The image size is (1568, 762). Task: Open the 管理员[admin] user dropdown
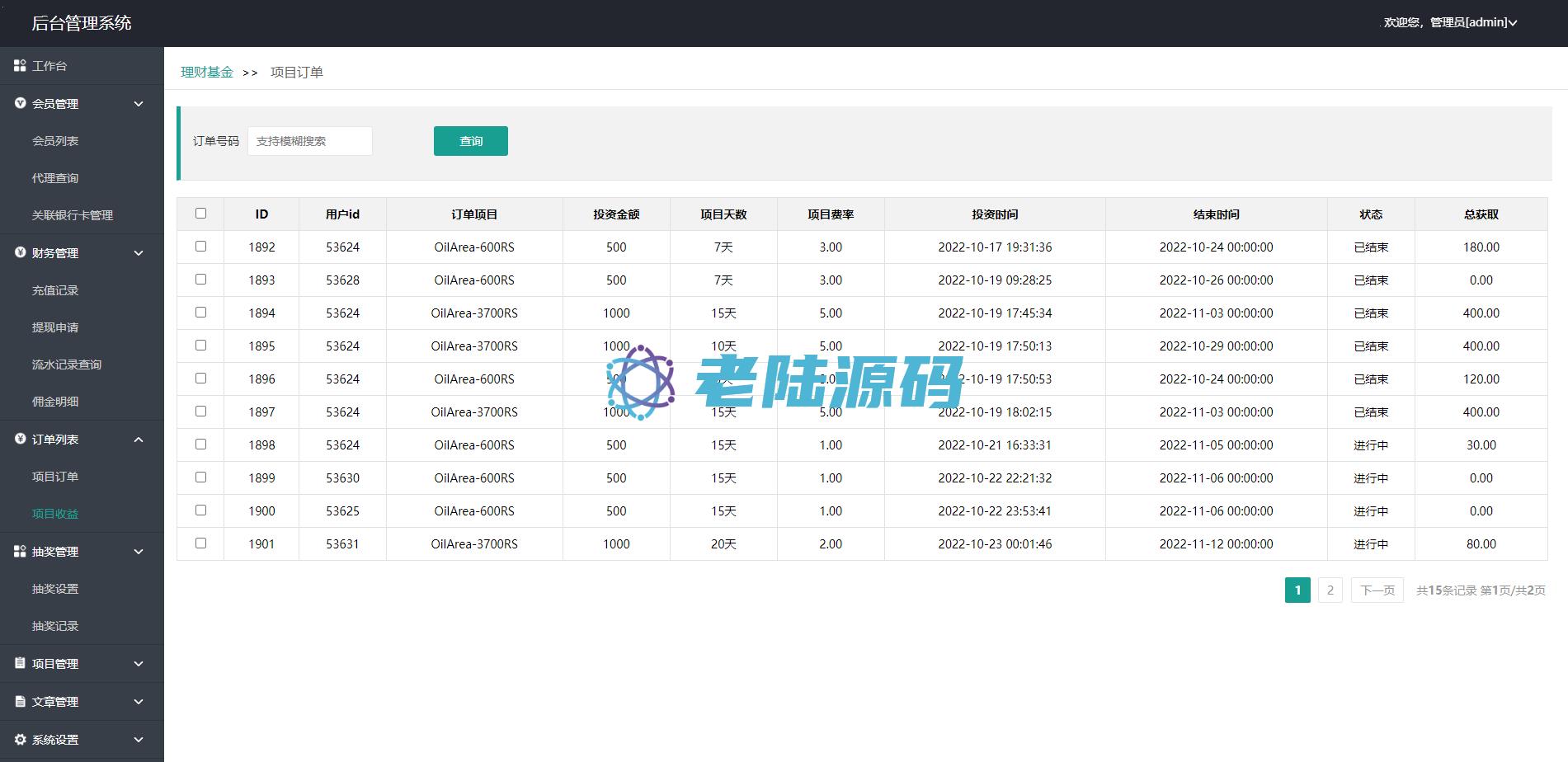(x=1450, y=22)
